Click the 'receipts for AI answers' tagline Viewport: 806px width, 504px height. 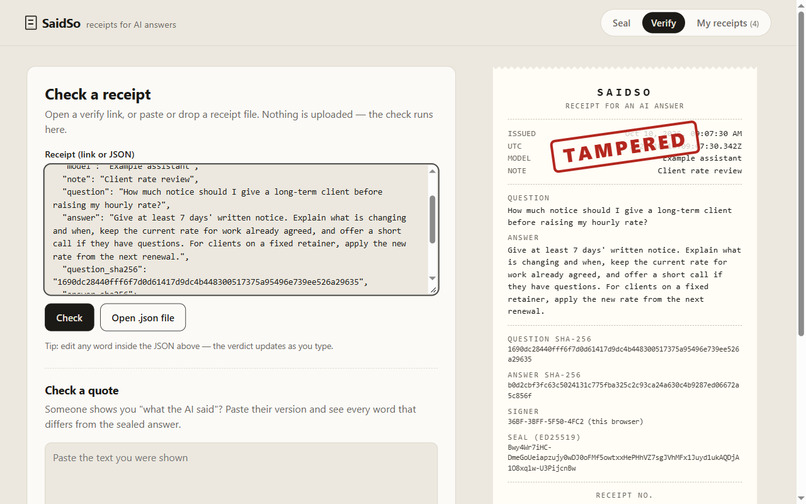pos(131,25)
